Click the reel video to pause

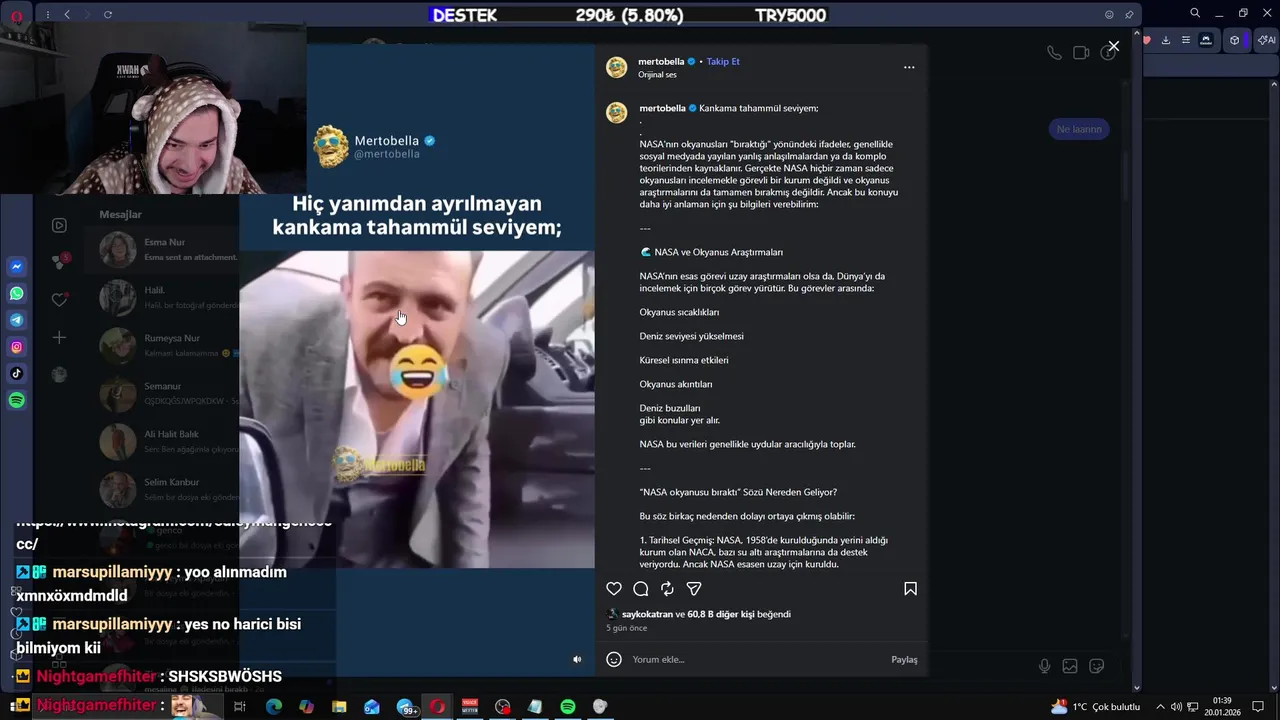point(417,409)
